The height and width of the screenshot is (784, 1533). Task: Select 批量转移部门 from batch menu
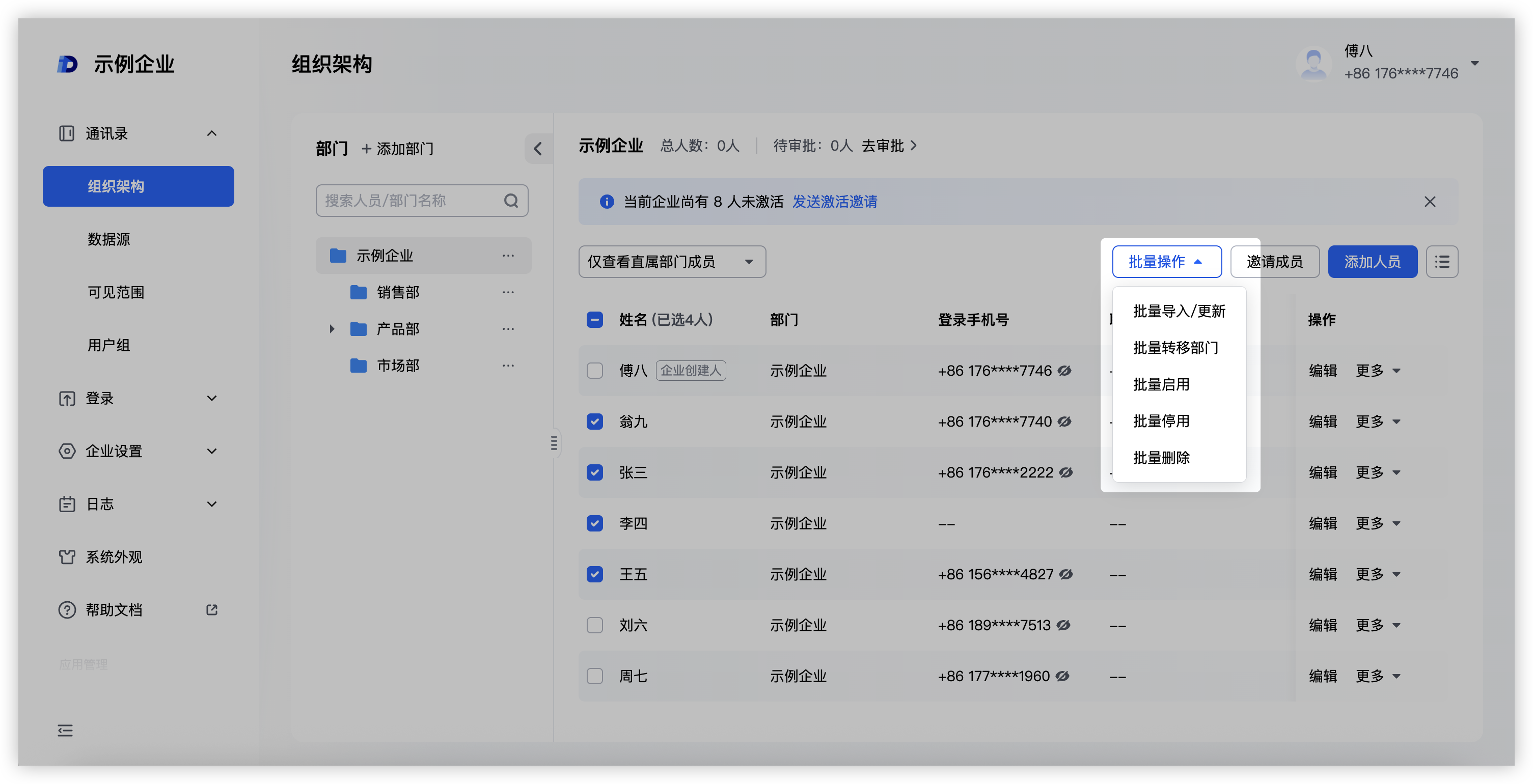1175,348
